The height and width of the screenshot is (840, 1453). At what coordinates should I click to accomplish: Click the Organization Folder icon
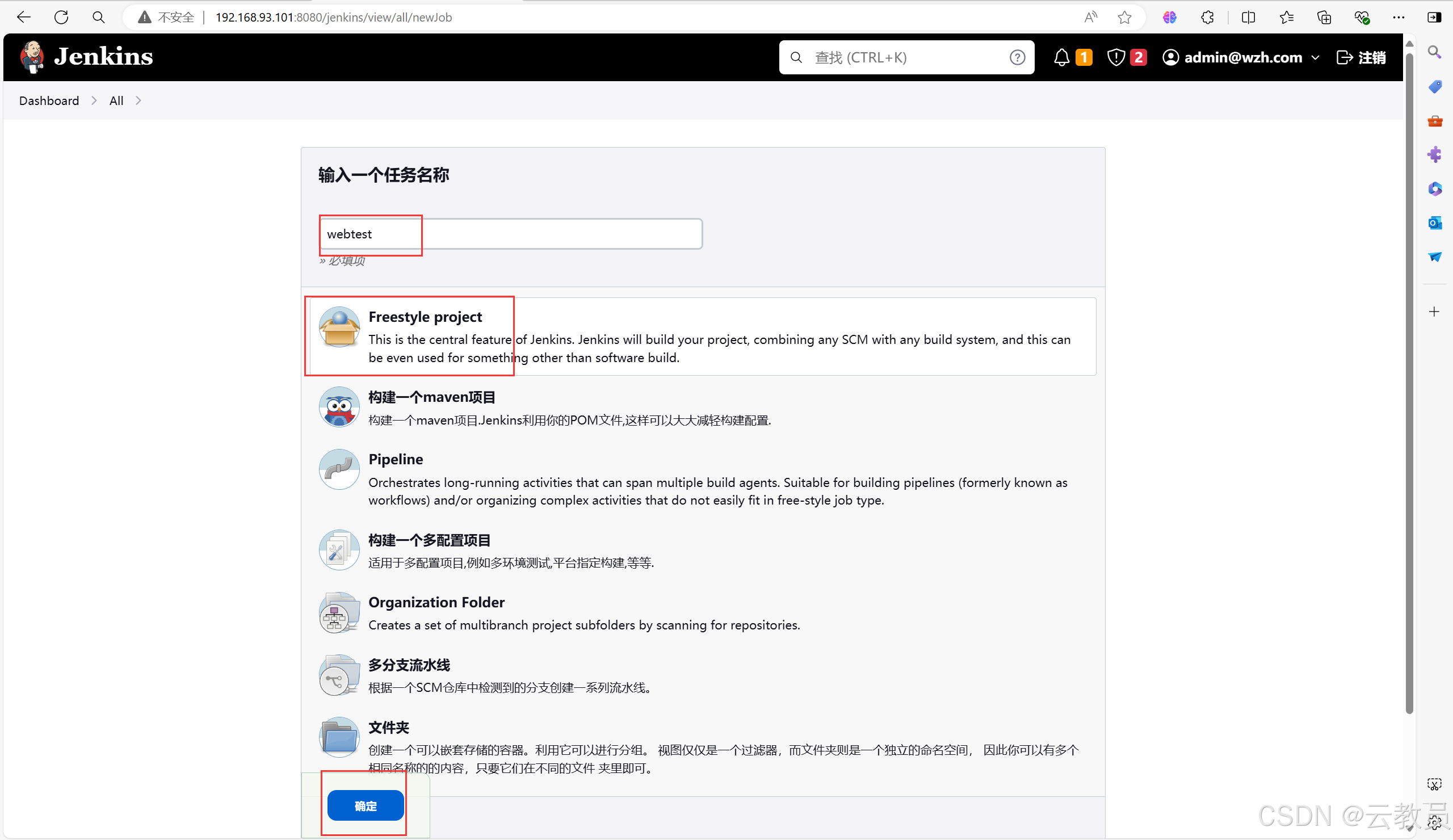(x=339, y=612)
